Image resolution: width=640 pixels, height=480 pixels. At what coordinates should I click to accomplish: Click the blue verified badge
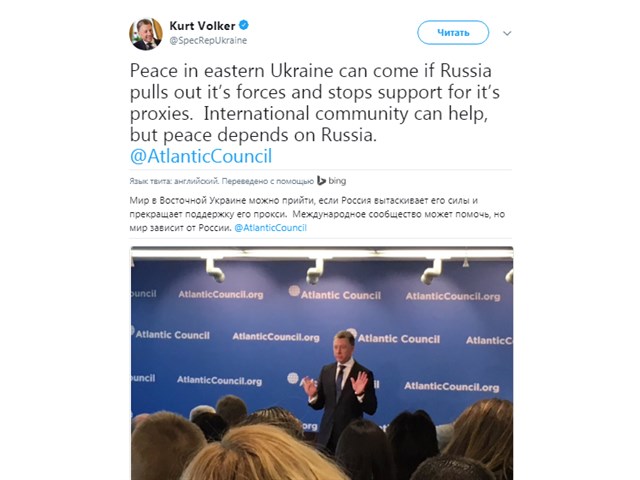click(x=244, y=25)
